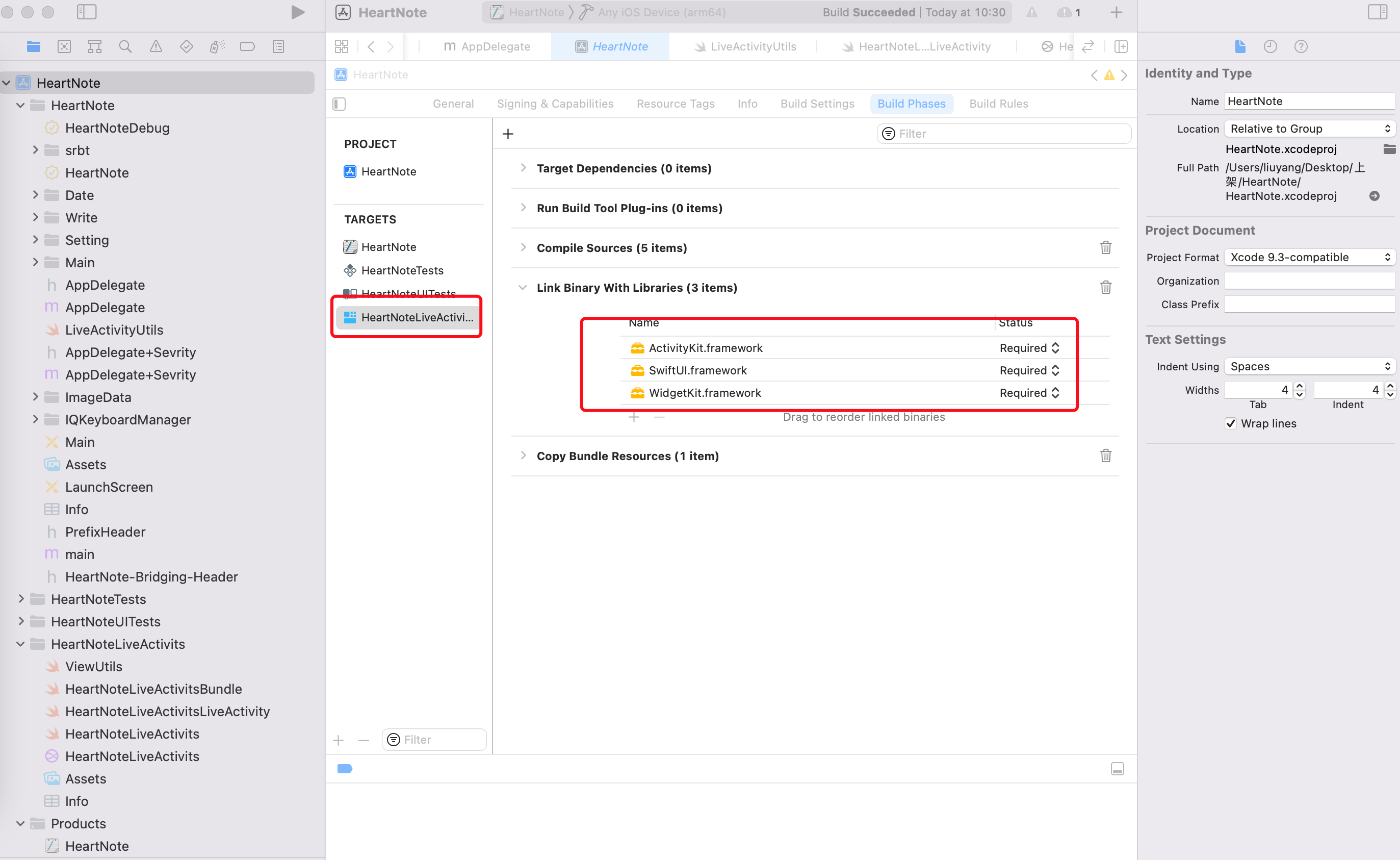Show the Quick Help inspector
Image resolution: width=1400 pixels, height=860 pixels.
pos(1301,46)
